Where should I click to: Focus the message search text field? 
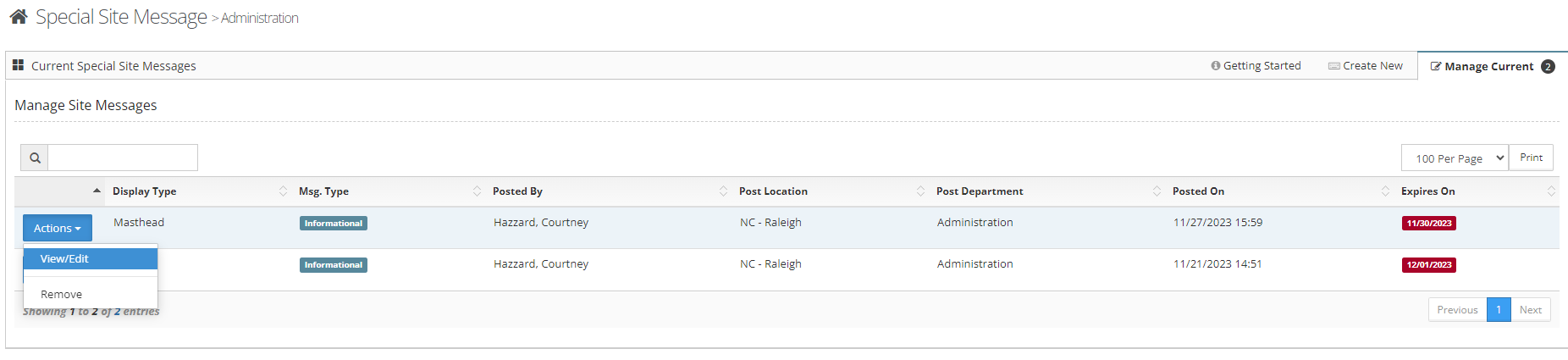[123, 158]
